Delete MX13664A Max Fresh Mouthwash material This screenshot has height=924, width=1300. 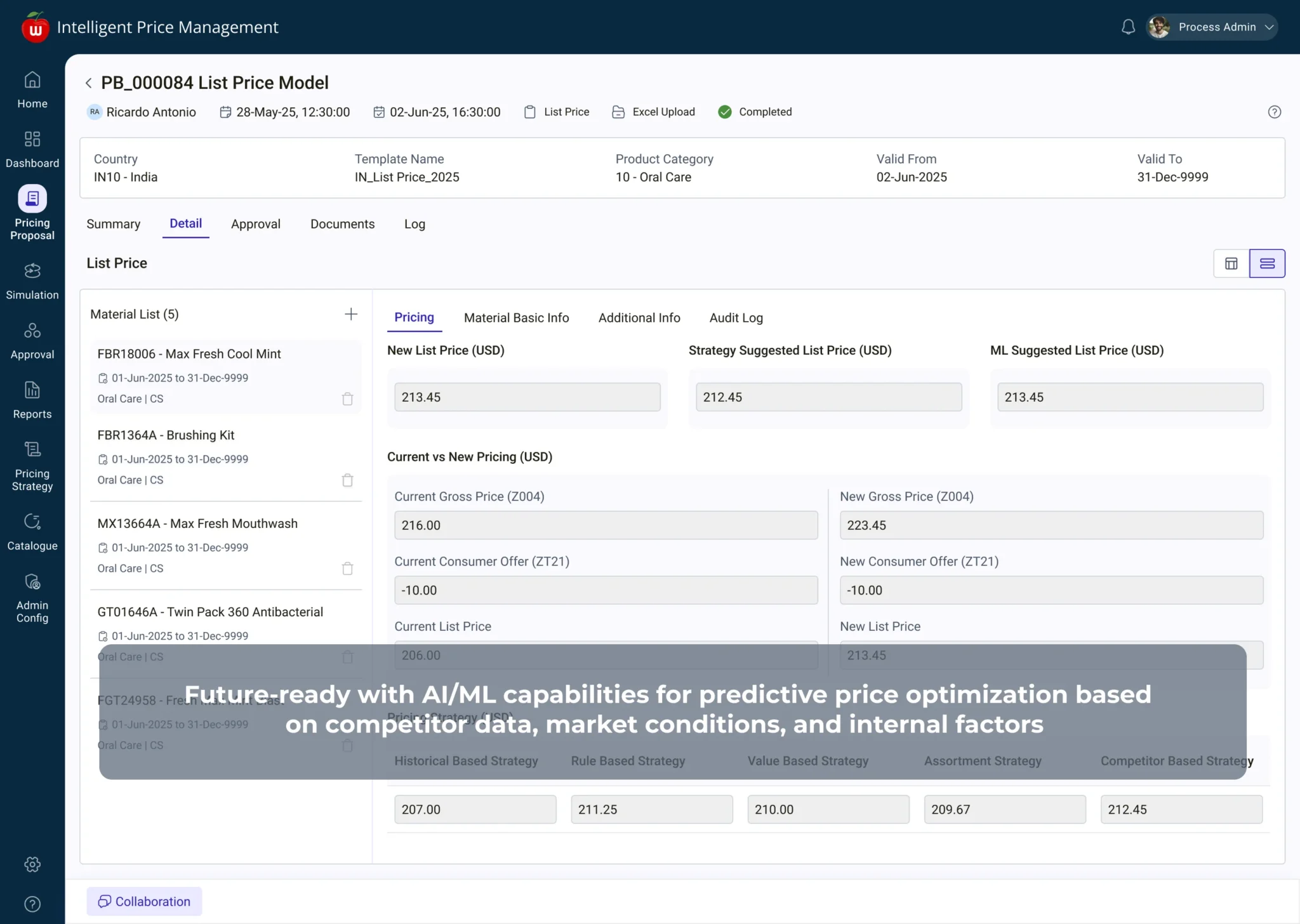(347, 568)
